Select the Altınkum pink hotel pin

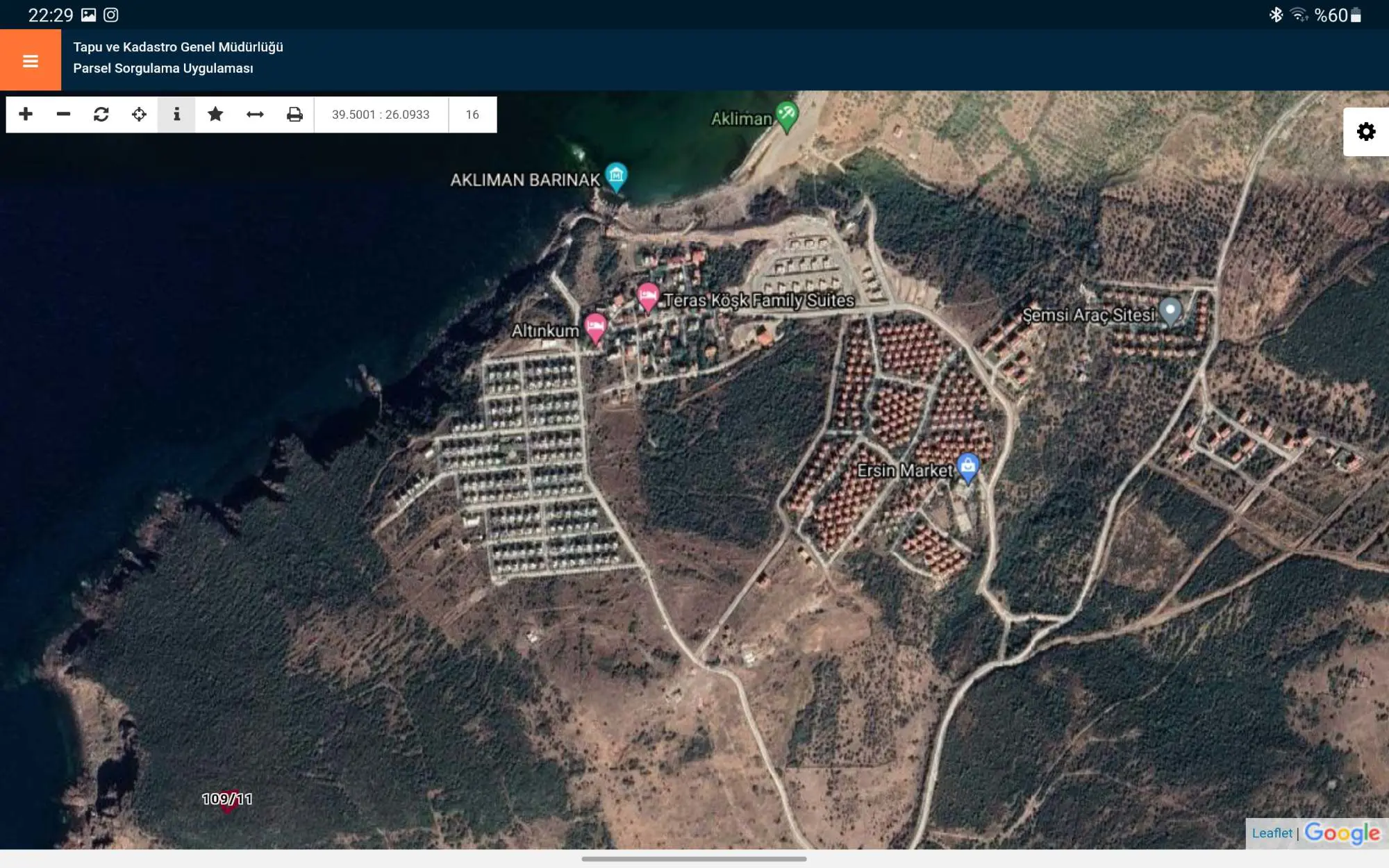click(x=596, y=328)
